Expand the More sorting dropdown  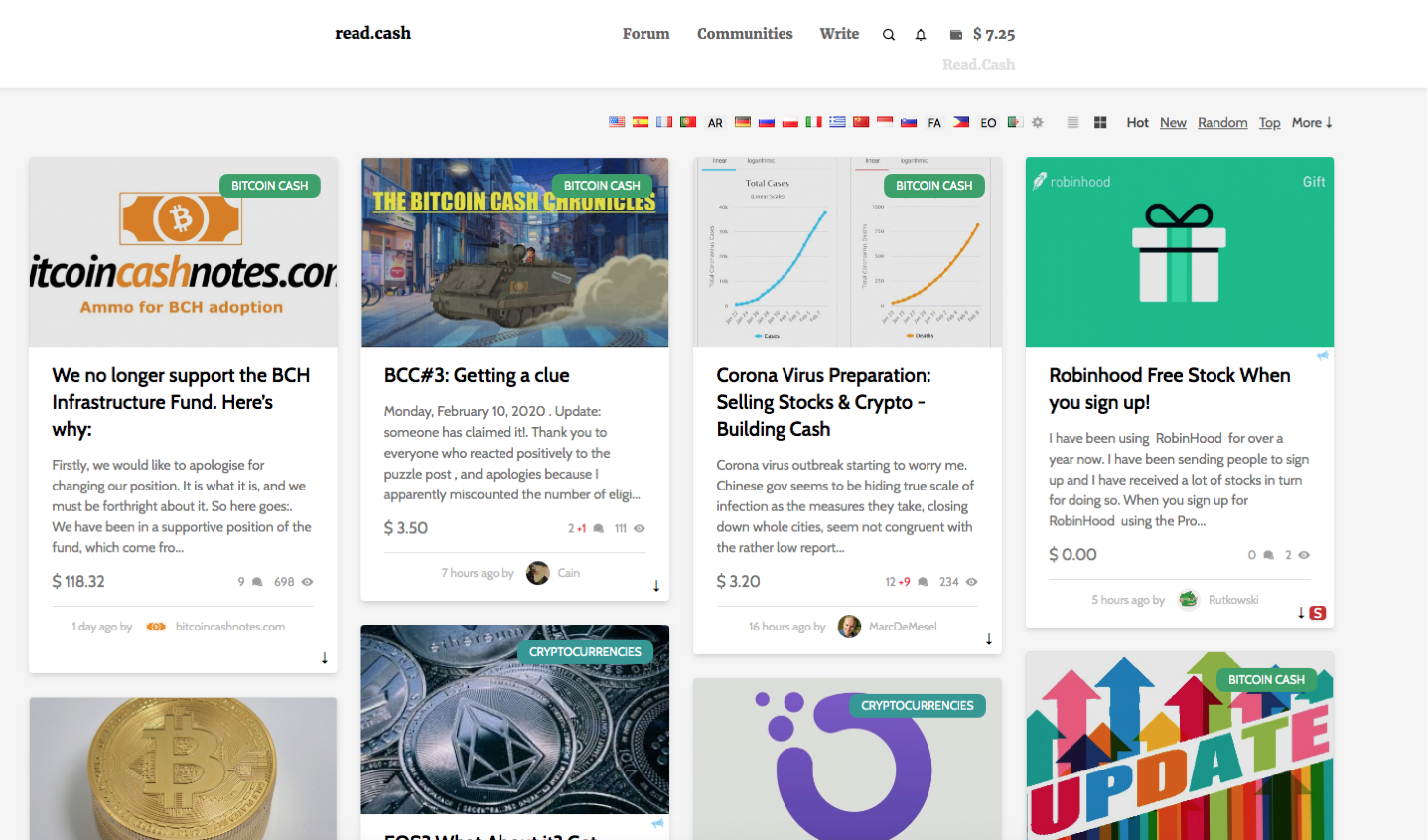point(1312,123)
